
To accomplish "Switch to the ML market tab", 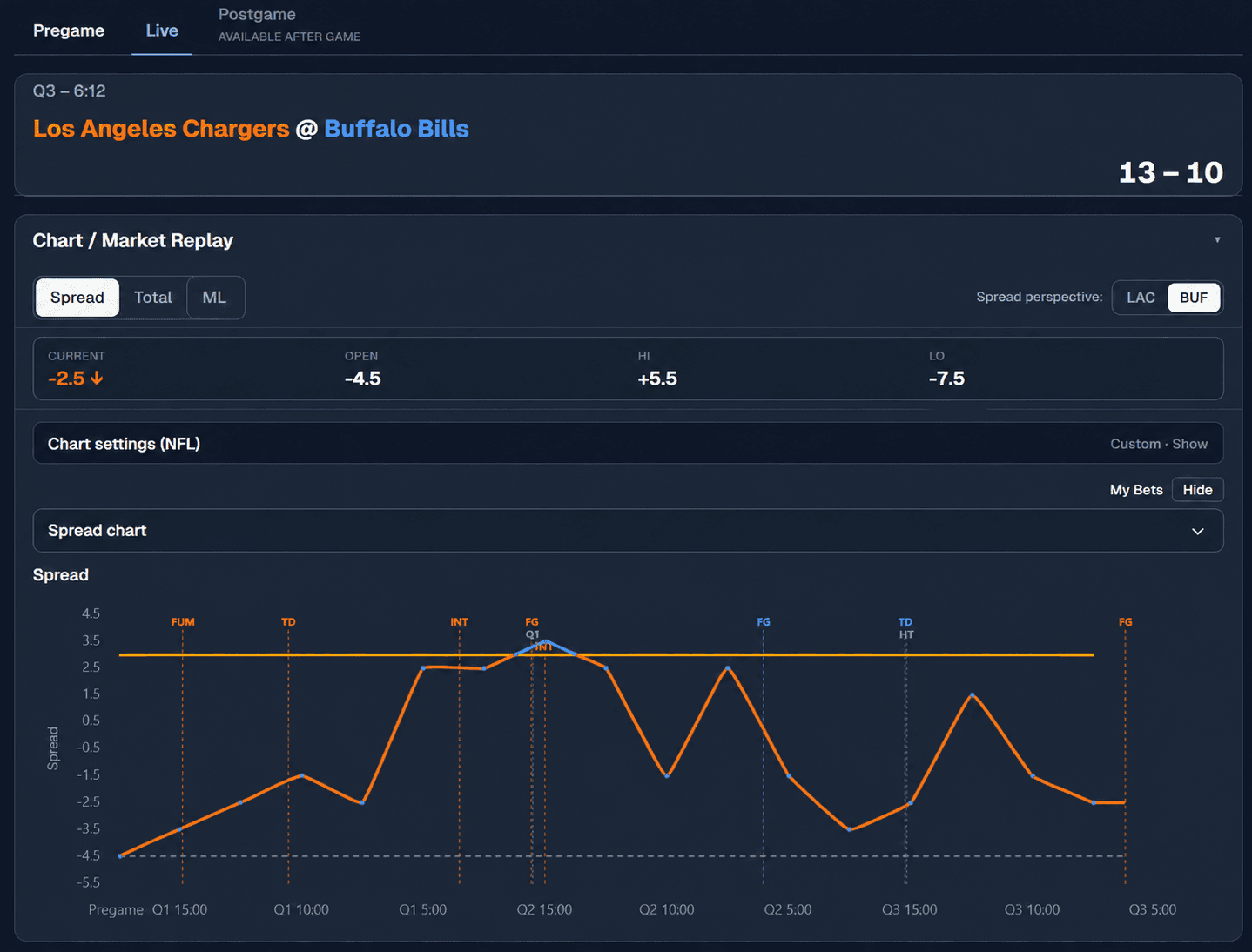I will [x=214, y=298].
